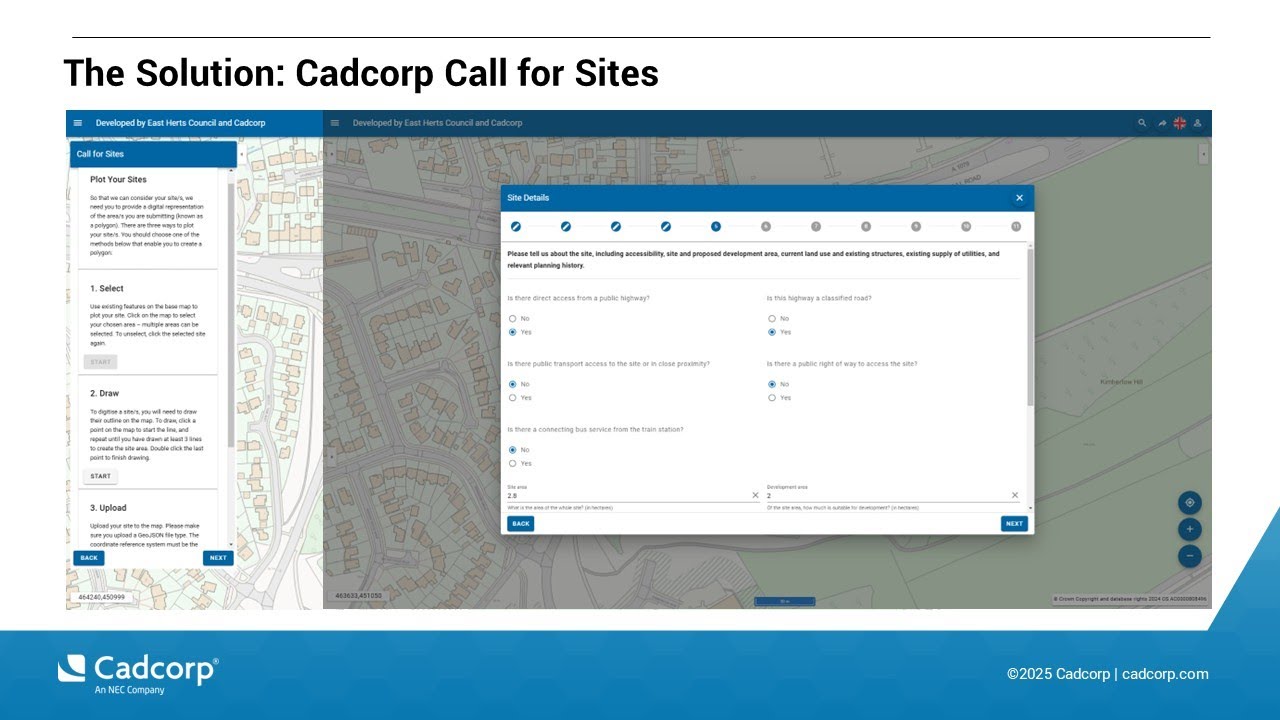This screenshot has width=1280, height=720.
Task: Click the '3. Upload' heading
Action: click(x=108, y=508)
